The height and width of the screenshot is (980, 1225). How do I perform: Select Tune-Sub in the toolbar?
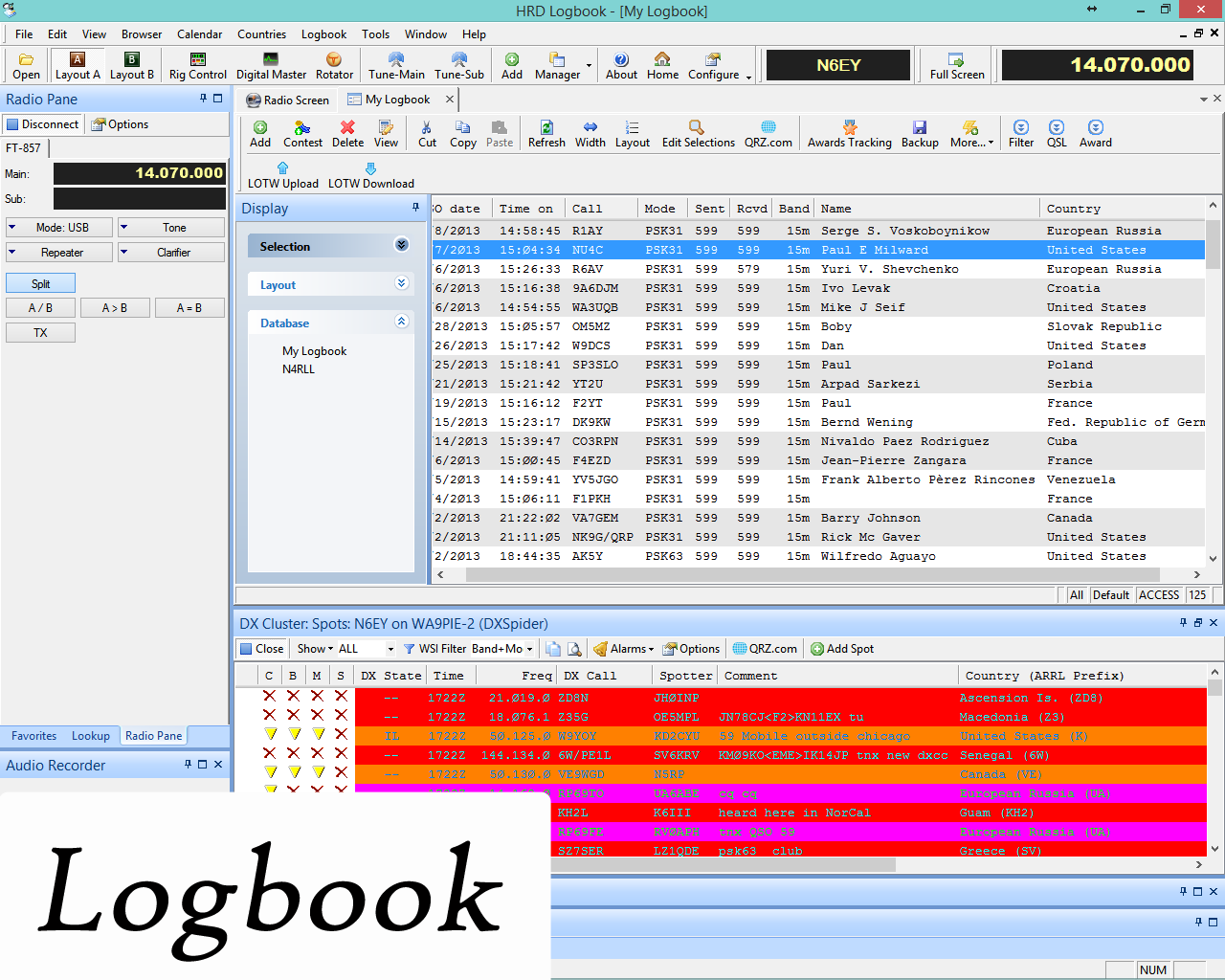(459, 66)
